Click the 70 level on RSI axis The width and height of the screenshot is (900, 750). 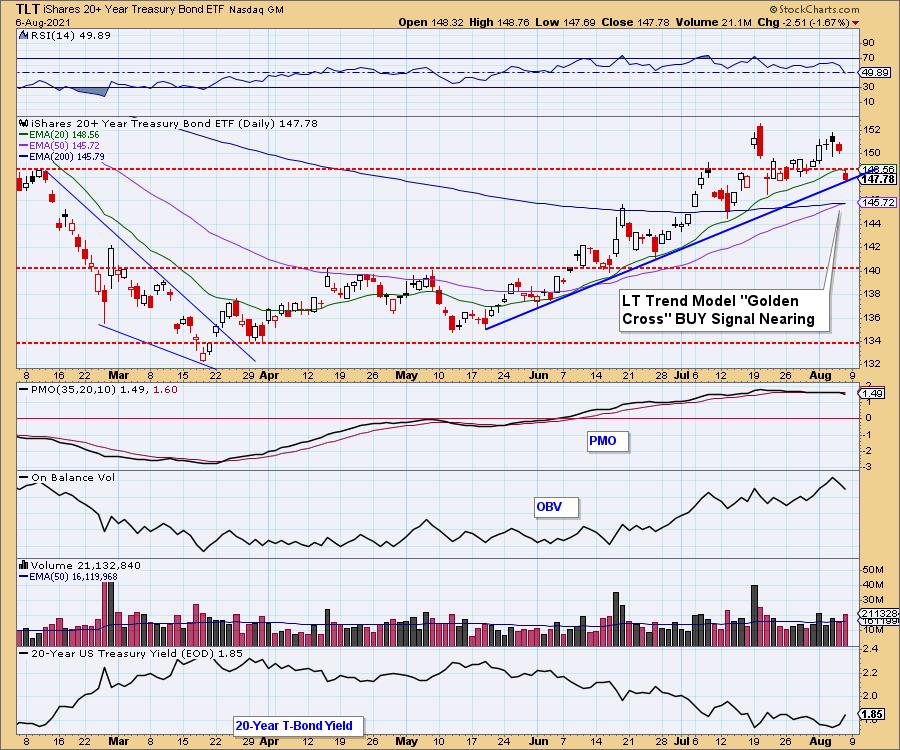click(868, 58)
